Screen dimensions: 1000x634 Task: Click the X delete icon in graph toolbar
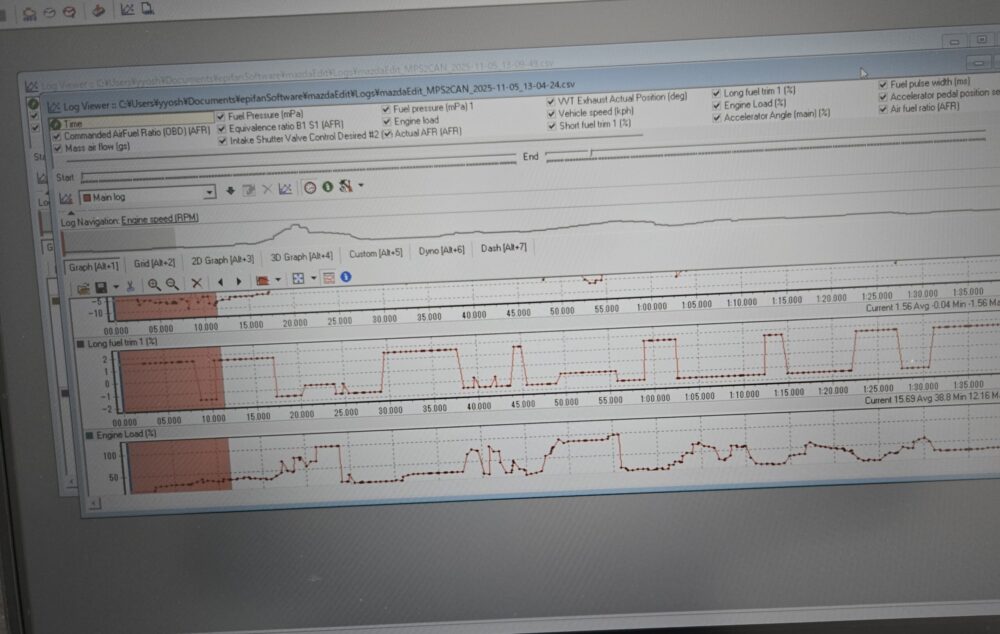point(196,284)
